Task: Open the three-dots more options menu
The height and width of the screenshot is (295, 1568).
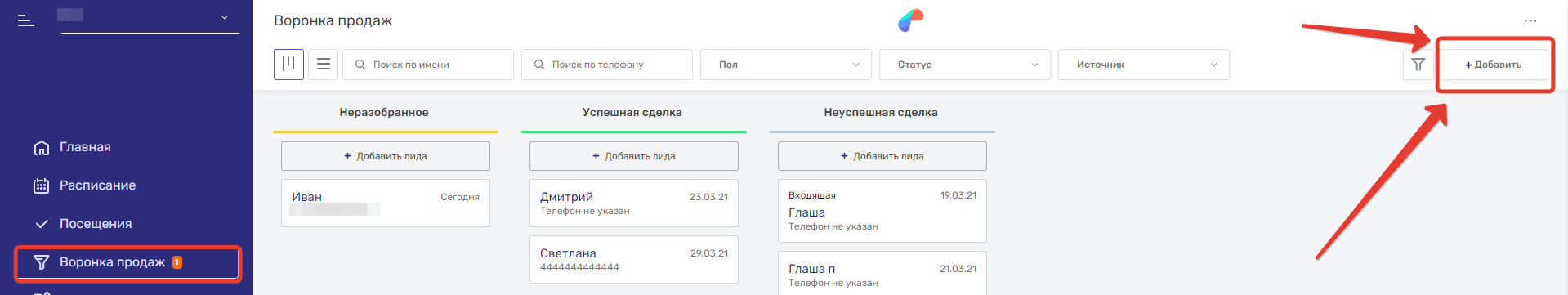Action: pyautogui.click(x=1530, y=20)
